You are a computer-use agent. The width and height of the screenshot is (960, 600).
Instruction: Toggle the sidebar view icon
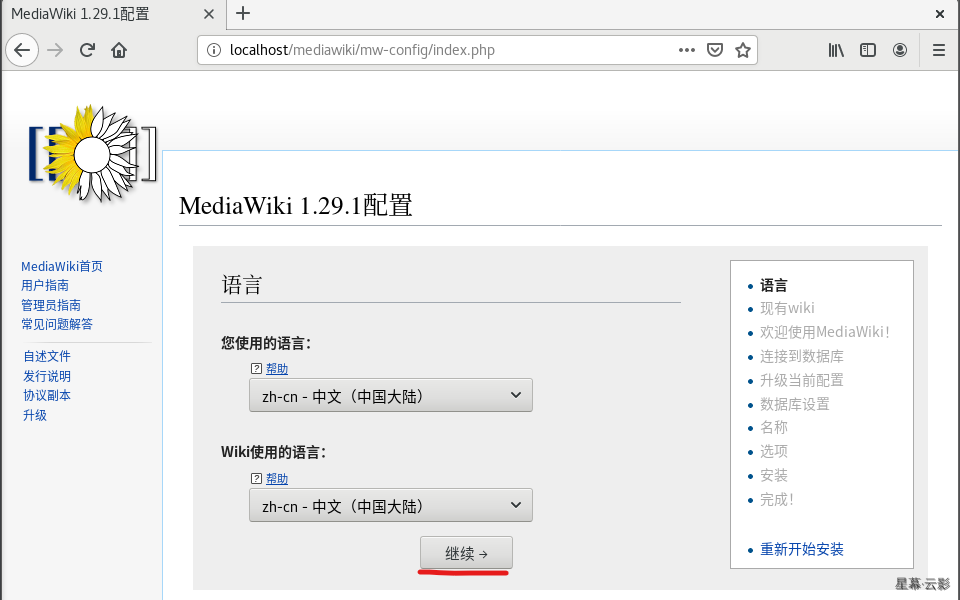pyautogui.click(x=868, y=50)
